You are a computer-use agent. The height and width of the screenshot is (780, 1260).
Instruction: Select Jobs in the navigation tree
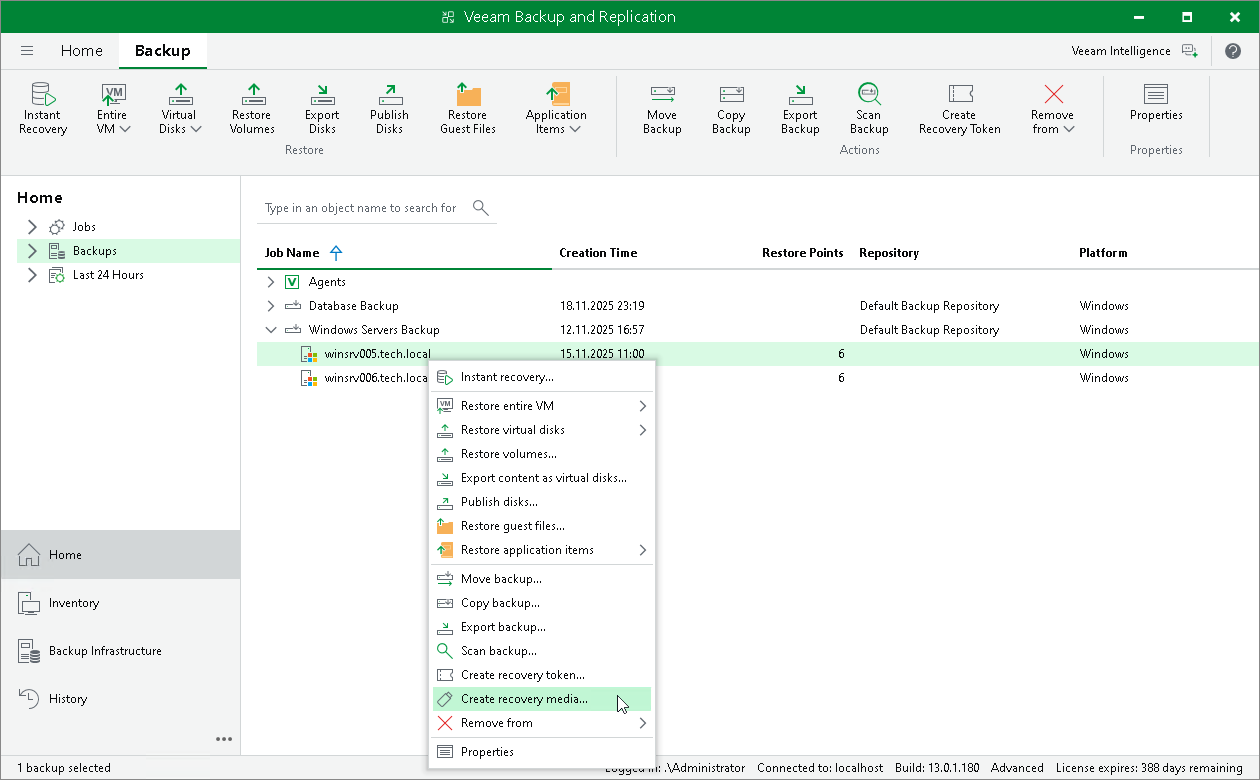(84, 227)
